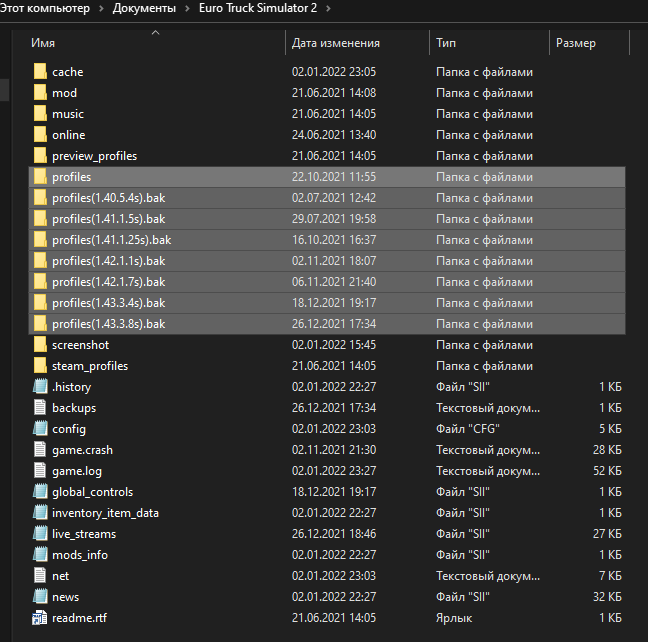The image size is (648, 642).
Task: Click the Файл "CFG" type of config
Action: [x=468, y=429]
